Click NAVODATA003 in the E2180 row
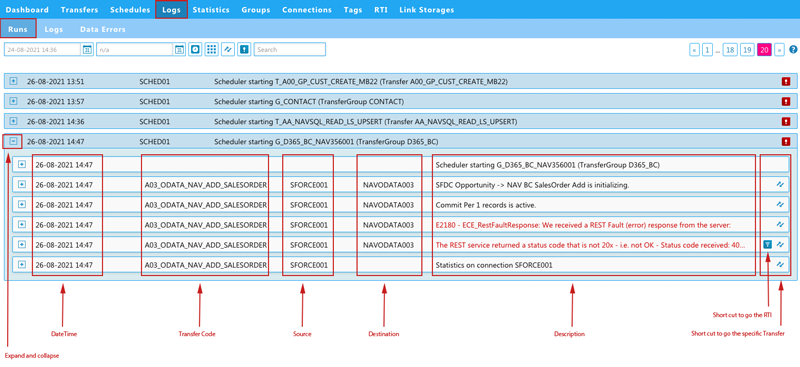800x367 pixels. click(388, 225)
